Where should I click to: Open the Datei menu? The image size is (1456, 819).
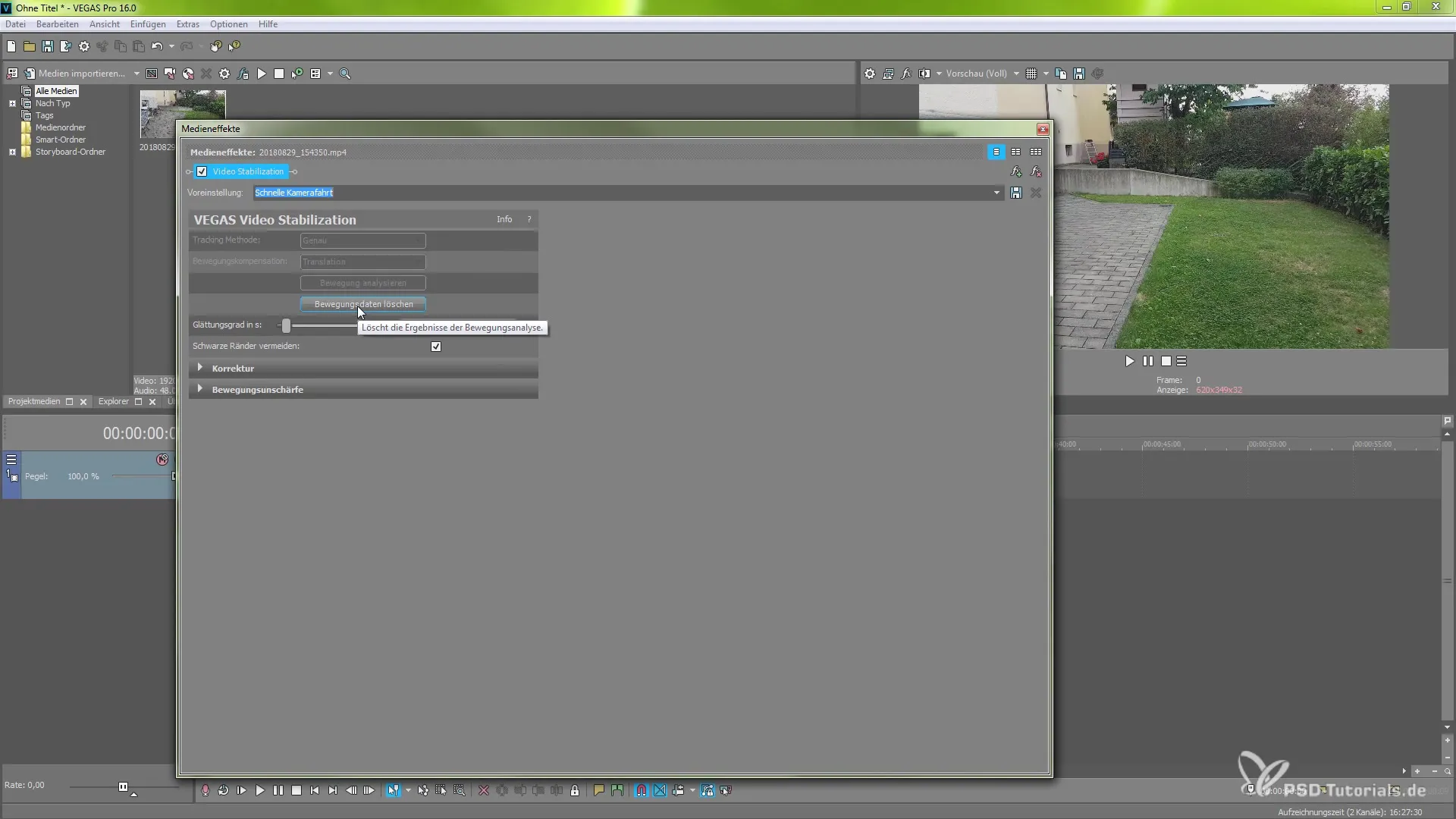click(x=15, y=24)
